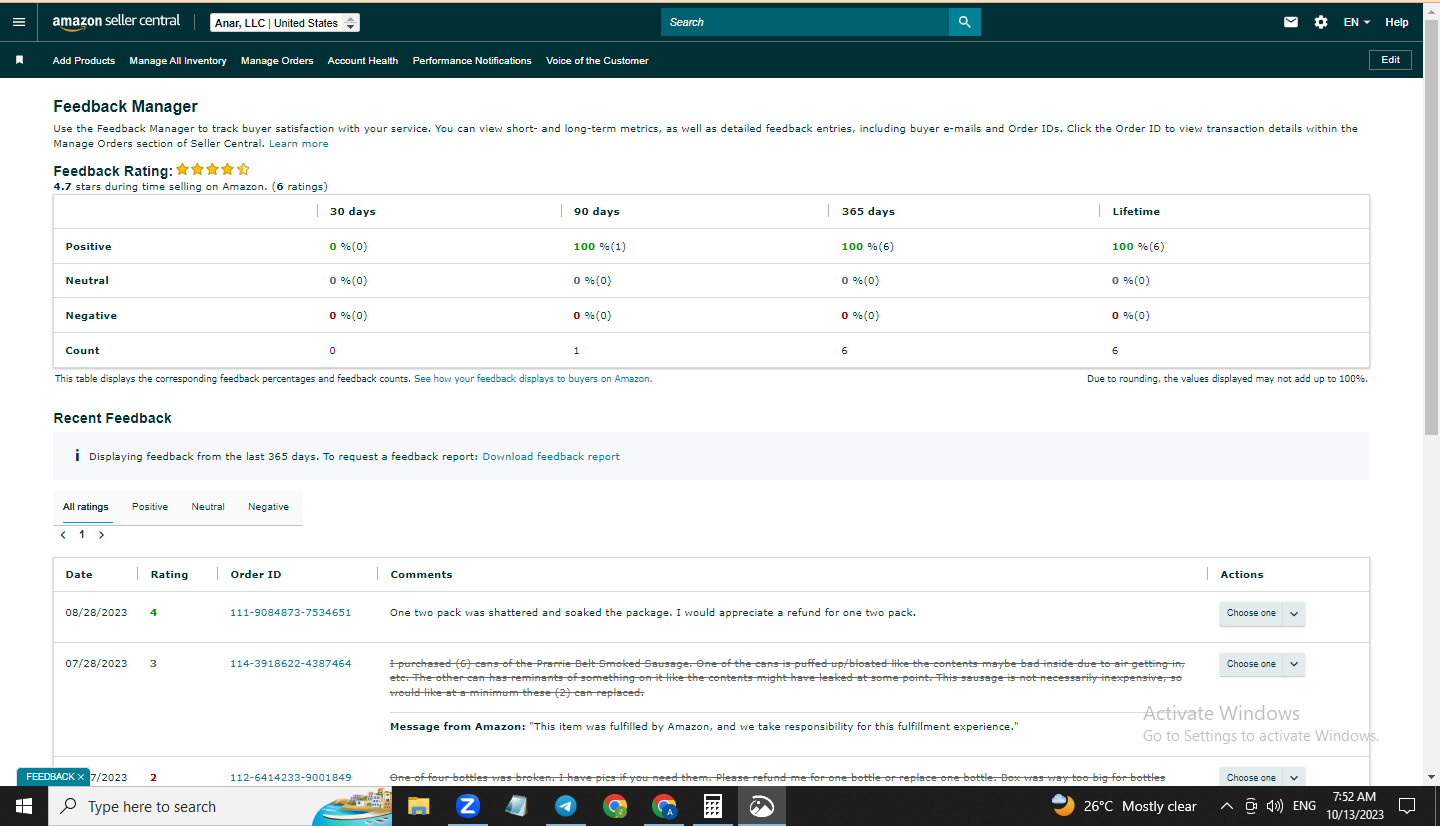Click the weather 26°C Mostly clear widget
Viewport: 1440px width, 826px height.
coord(1124,806)
